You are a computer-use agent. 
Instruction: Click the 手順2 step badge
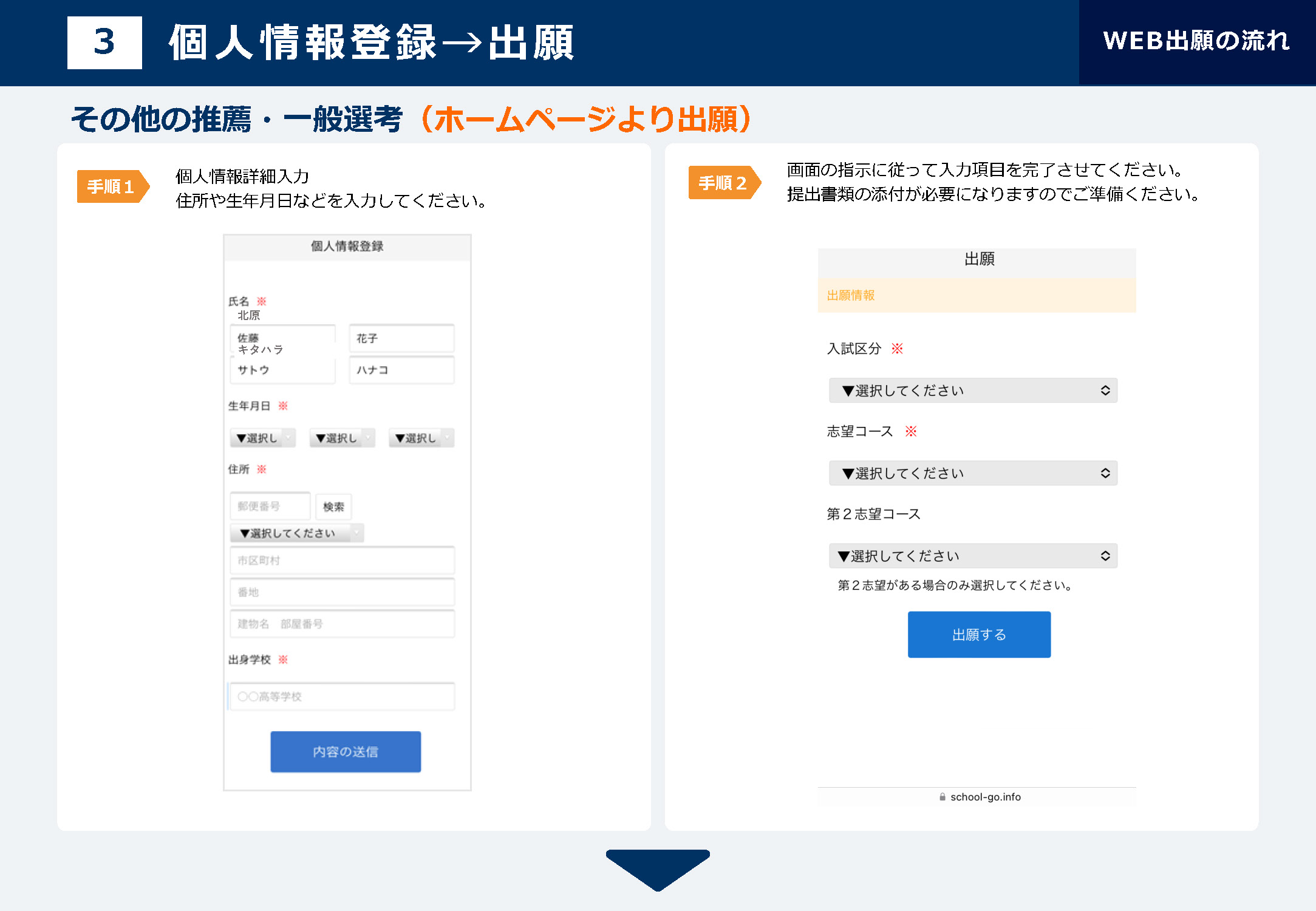[723, 183]
